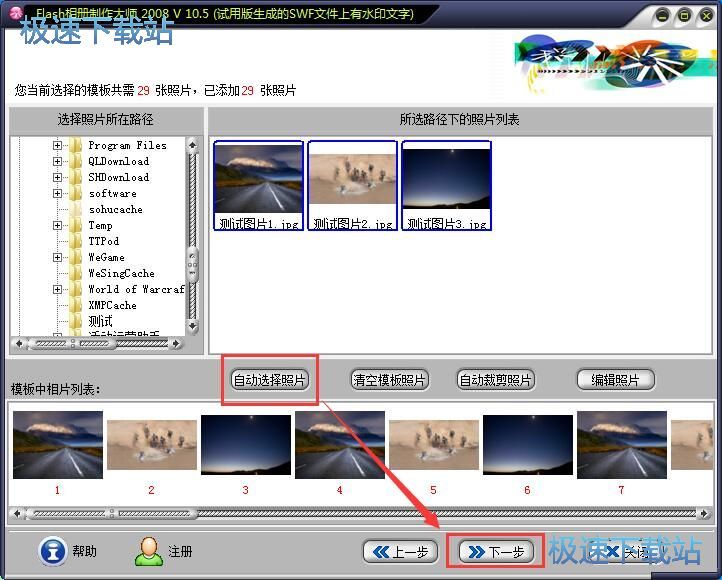Select the QLDownload folder label

pyautogui.click(x=118, y=162)
